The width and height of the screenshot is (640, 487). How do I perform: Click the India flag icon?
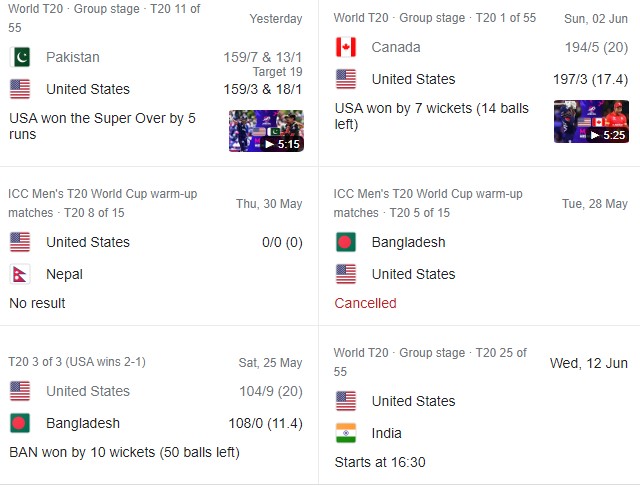pyautogui.click(x=346, y=433)
